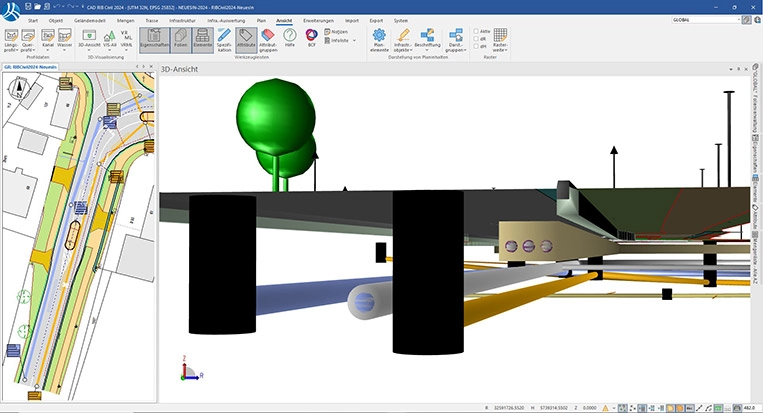The image size is (763, 413).
Task: Open the Export tab
Action: [x=376, y=20]
